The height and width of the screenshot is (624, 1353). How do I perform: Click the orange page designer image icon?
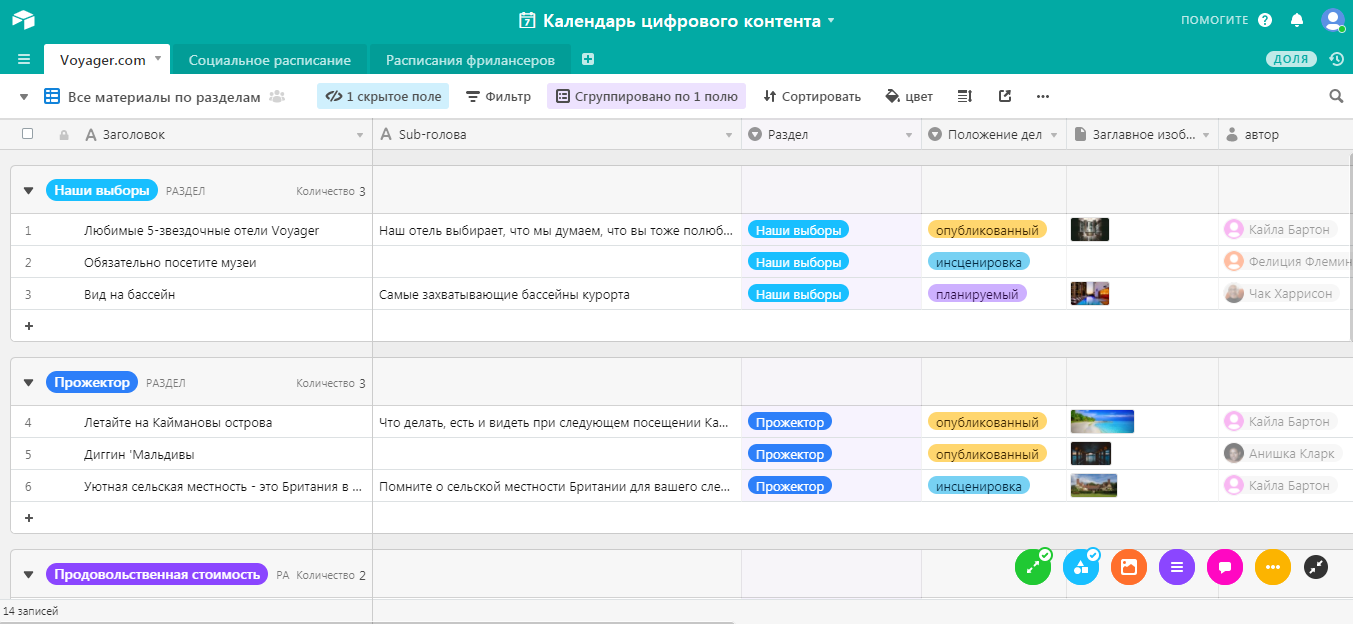[1129, 567]
